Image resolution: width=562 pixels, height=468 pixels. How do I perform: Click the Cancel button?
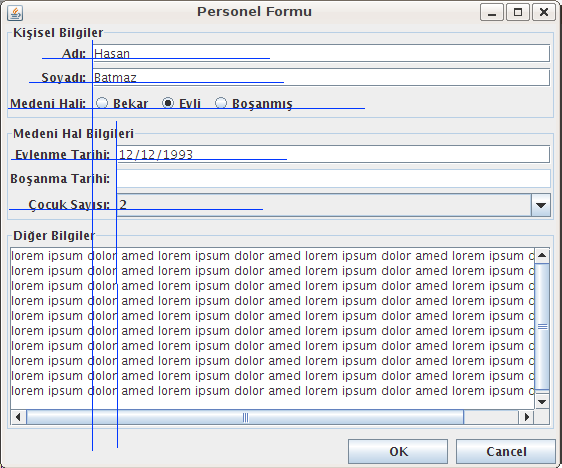tap(506, 452)
